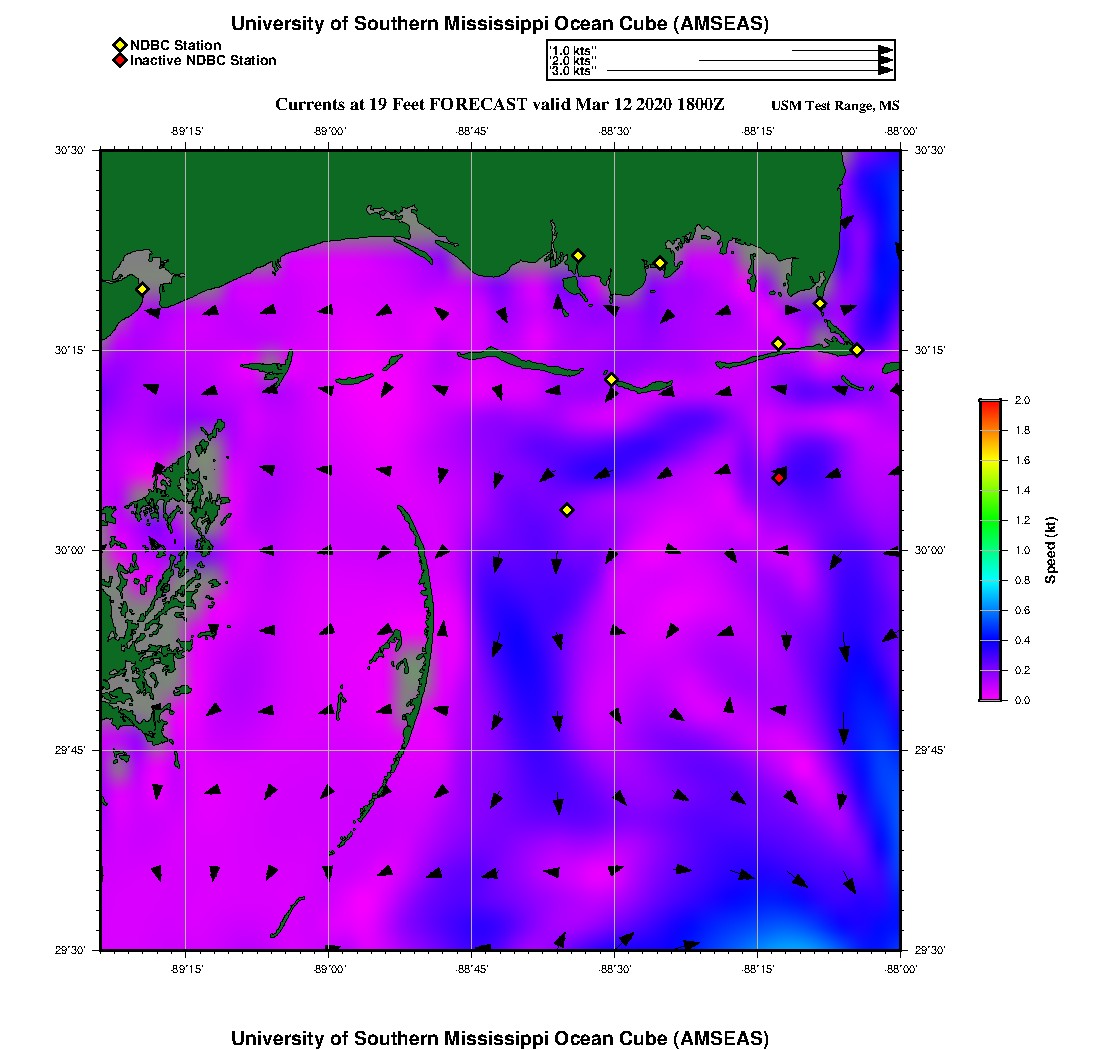Screen dimensions: 1100x1050
Task: Click the 3.0 kts reference arrow in scale box
Action: tap(750, 71)
